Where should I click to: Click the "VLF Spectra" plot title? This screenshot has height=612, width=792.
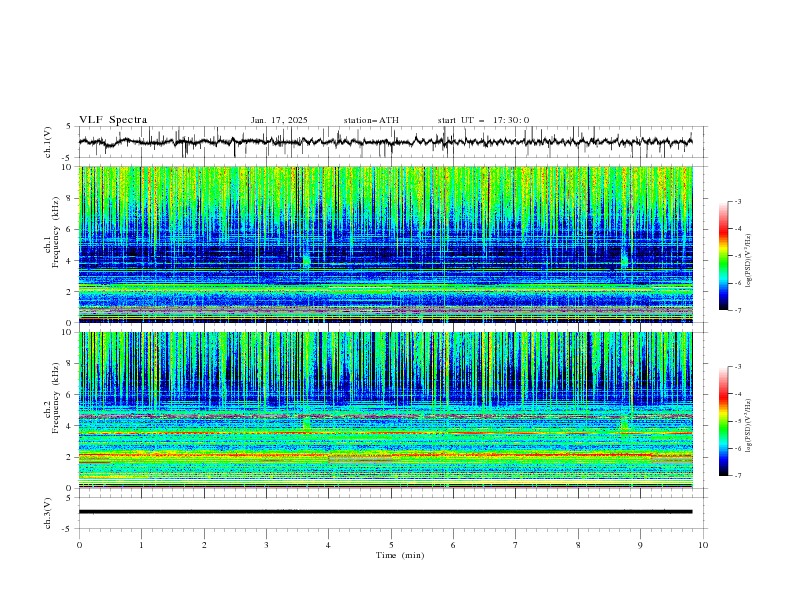113,120
